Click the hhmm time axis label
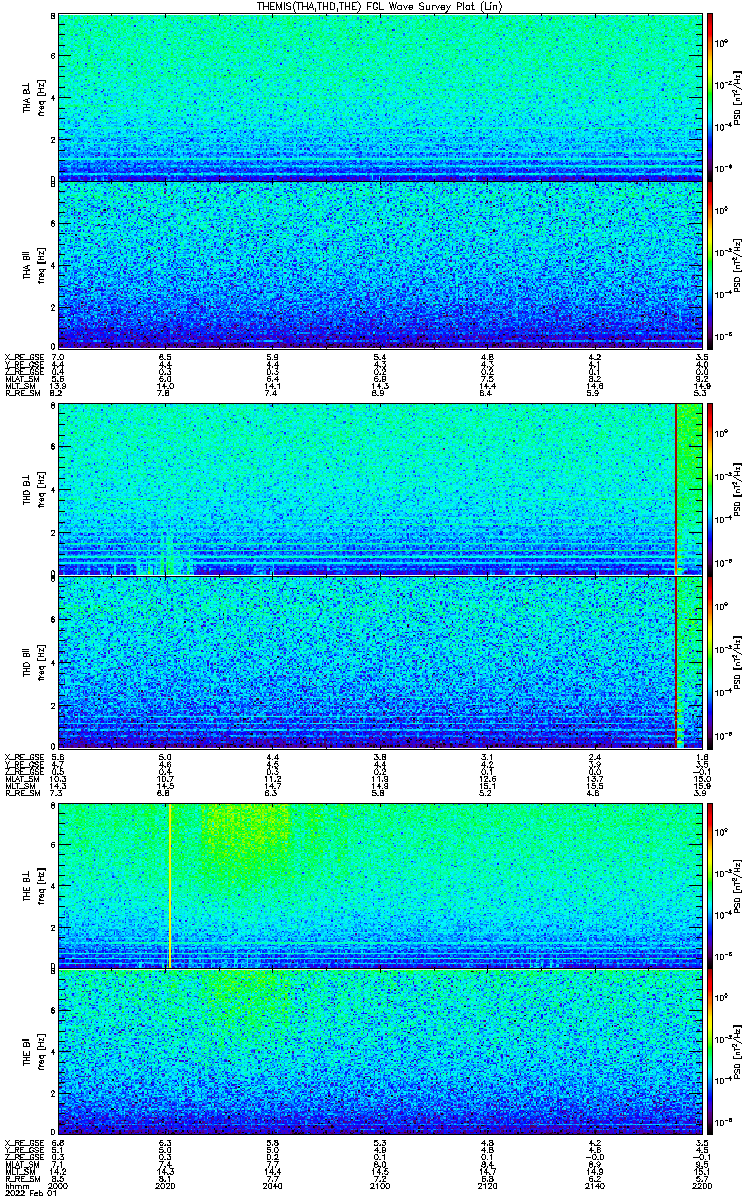The image size is (750, 1200). 15,1186
